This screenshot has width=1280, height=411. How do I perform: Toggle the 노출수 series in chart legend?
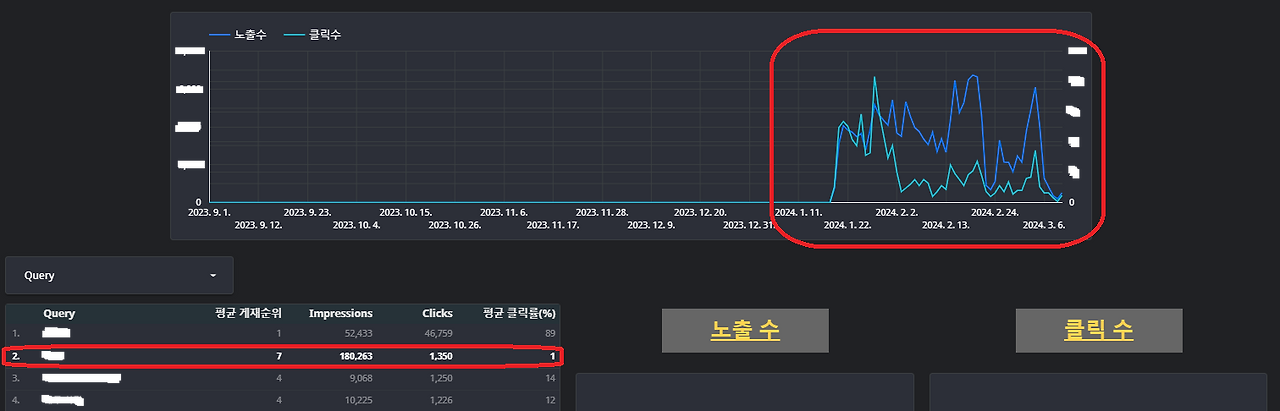tap(238, 35)
